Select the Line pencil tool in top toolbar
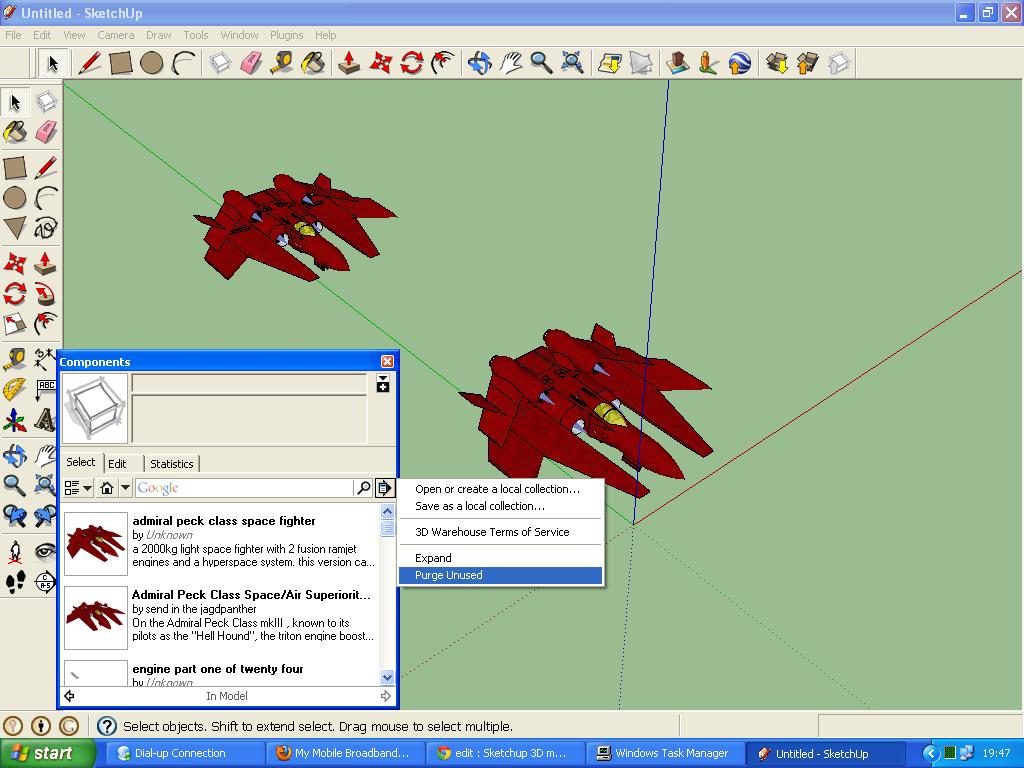The image size is (1024, 768). 89,63
